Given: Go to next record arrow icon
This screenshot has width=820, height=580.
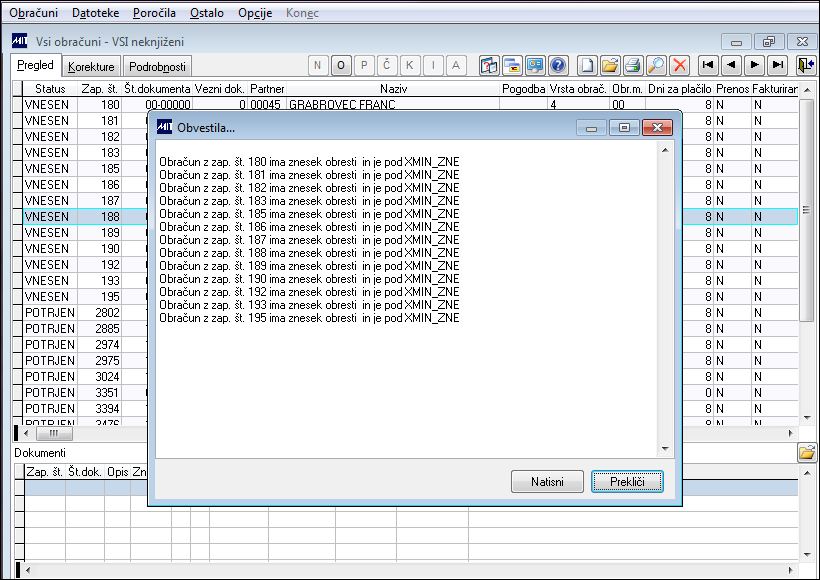Looking at the screenshot, I should pyautogui.click(x=754, y=65).
